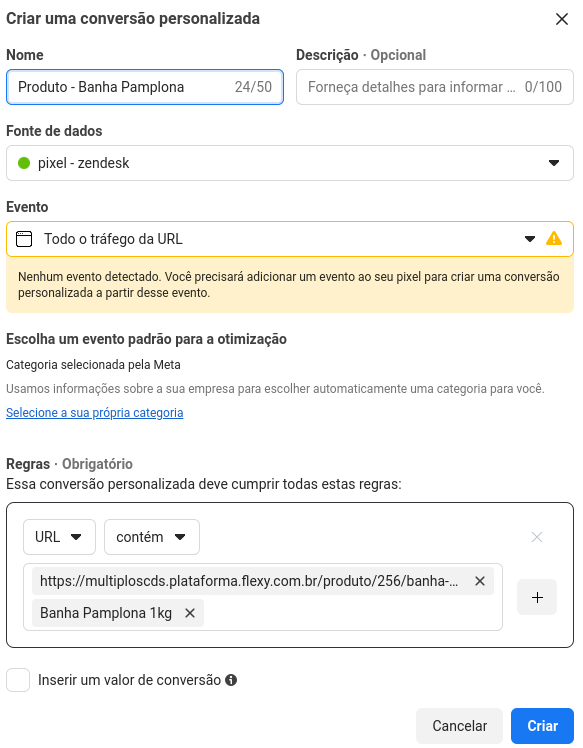Viewport: 583px width, 748px height.
Task: Click the Cancelar button
Action: tap(459, 726)
